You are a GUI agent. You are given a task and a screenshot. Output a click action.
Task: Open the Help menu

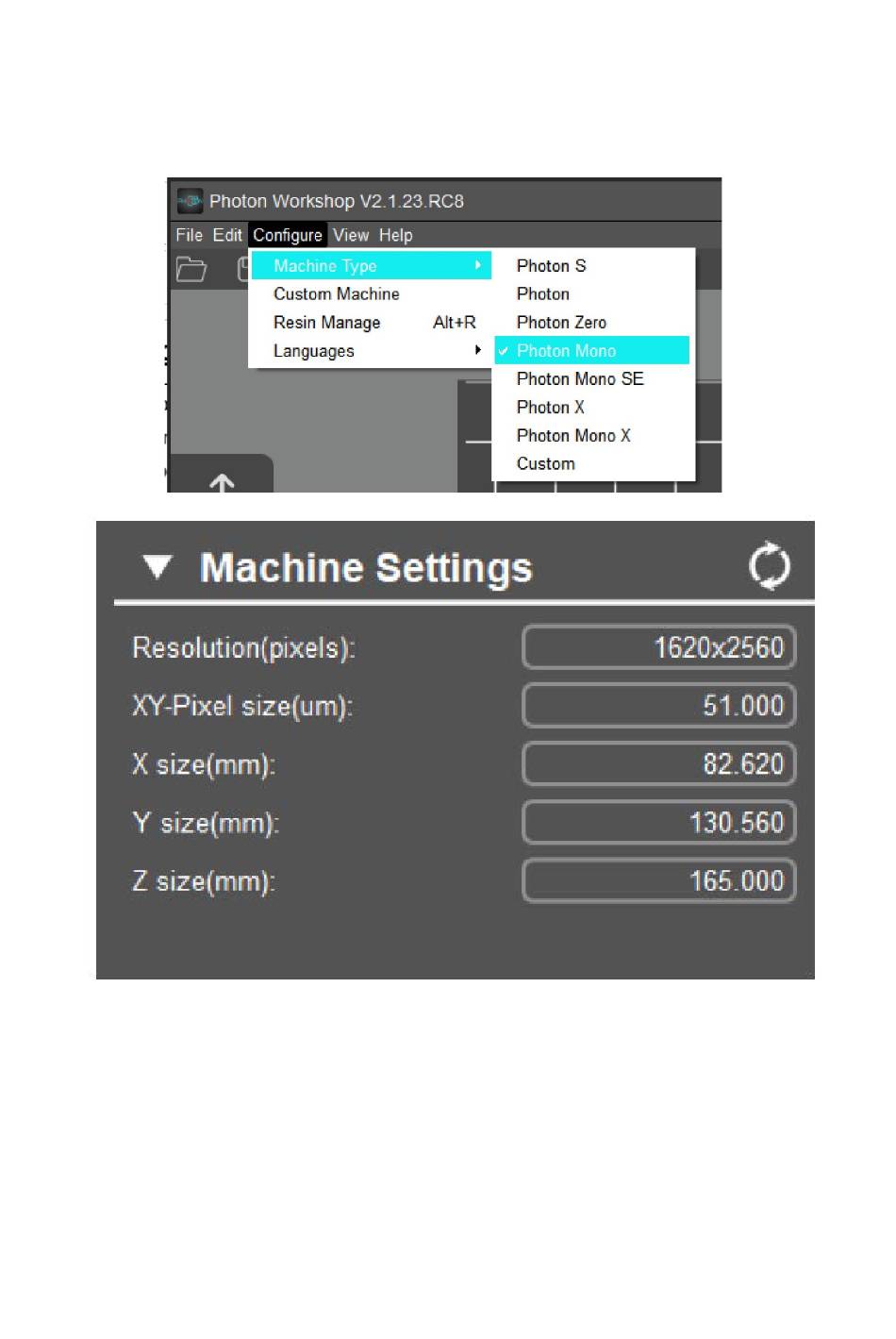click(x=396, y=235)
